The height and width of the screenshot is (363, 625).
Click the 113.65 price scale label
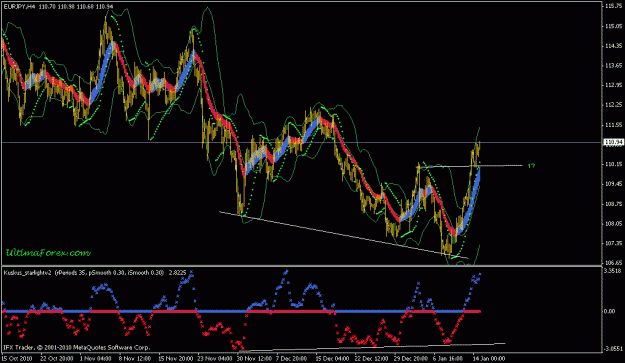[614, 65]
